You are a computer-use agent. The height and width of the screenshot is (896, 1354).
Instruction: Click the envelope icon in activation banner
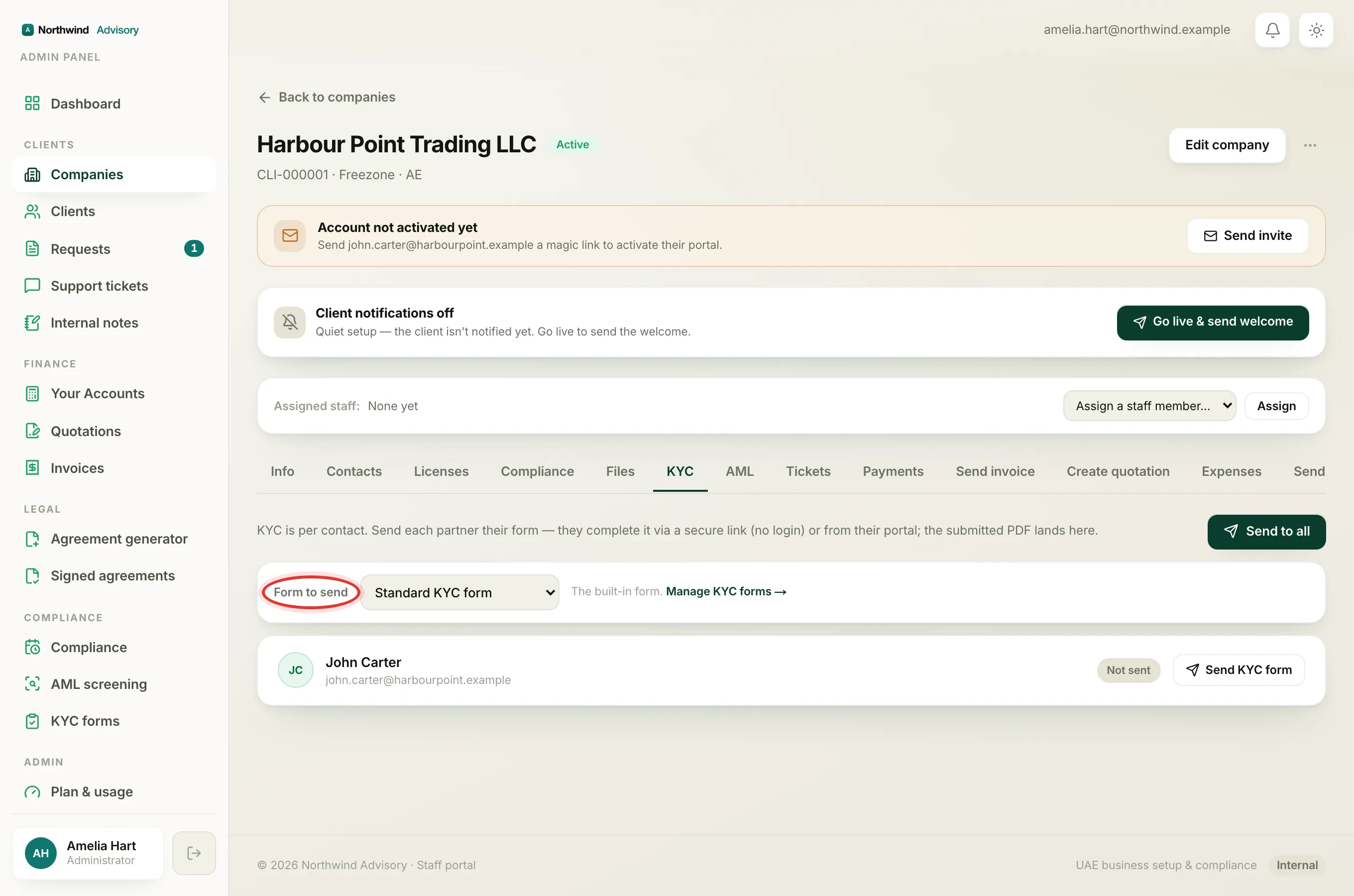pos(290,235)
